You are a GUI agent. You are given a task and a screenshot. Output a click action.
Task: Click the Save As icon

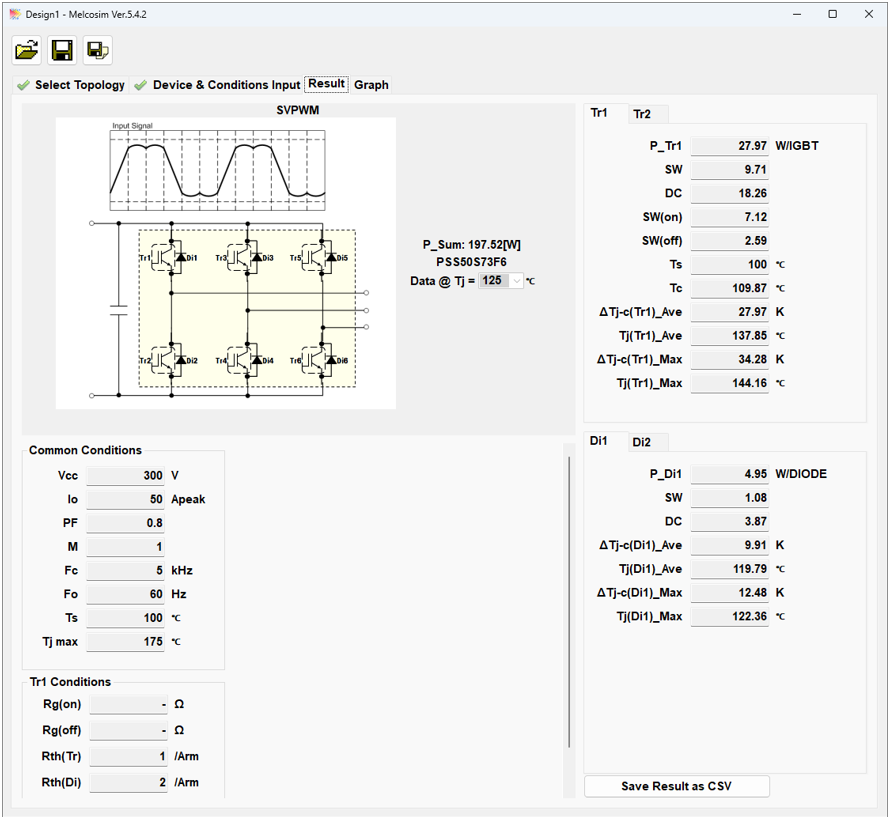coord(97,50)
